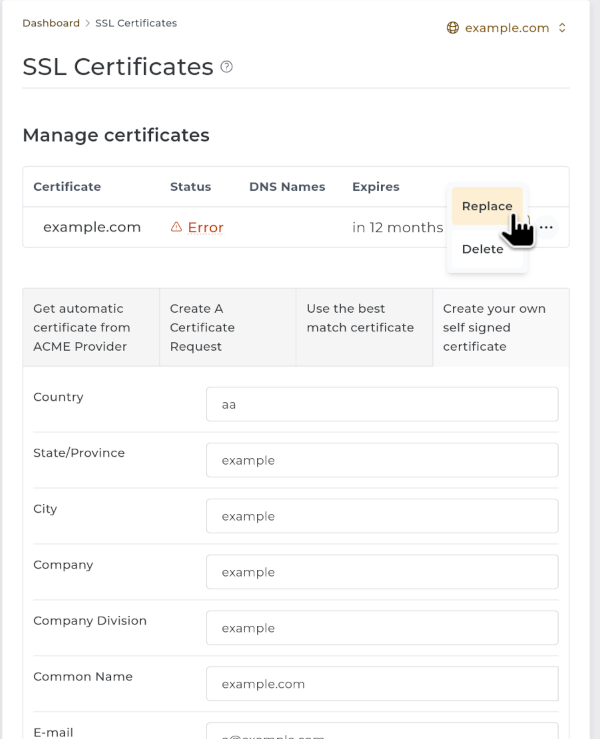Click the Expires column header
This screenshot has height=739, width=600.
[x=376, y=187]
